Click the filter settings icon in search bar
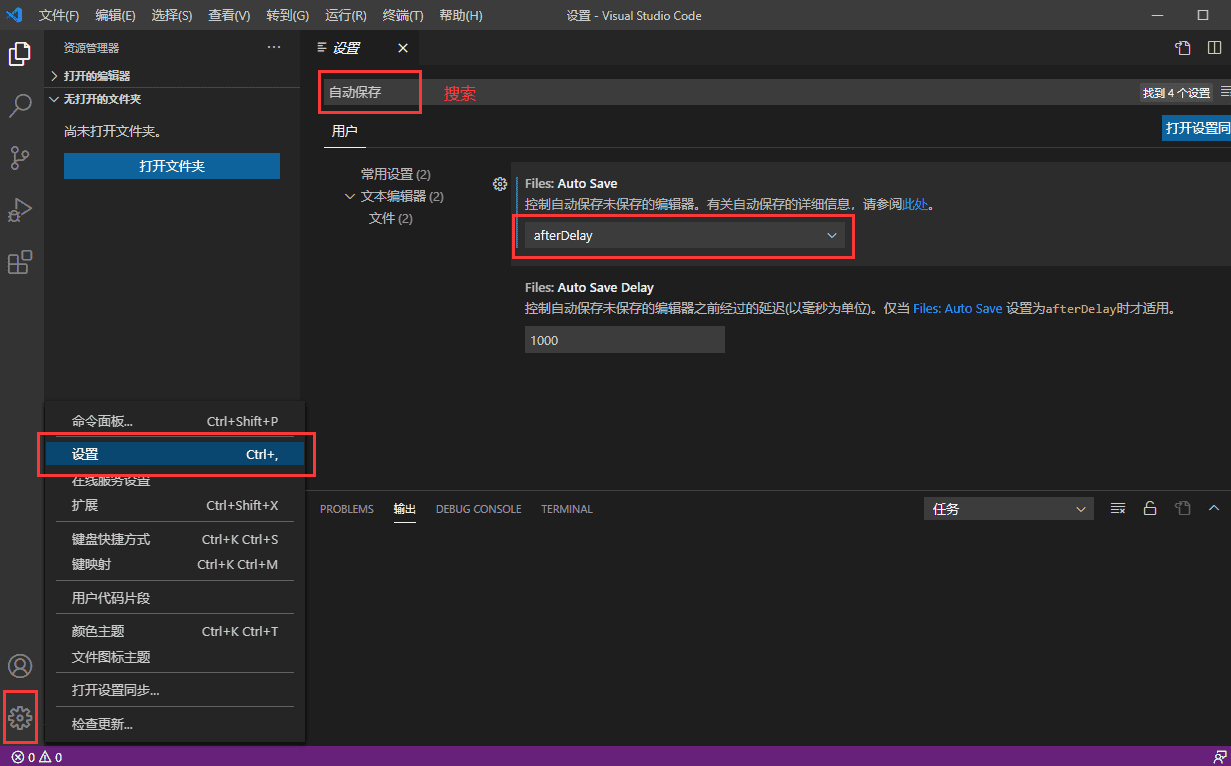The height and width of the screenshot is (766, 1231). [x=1225, y=92]
